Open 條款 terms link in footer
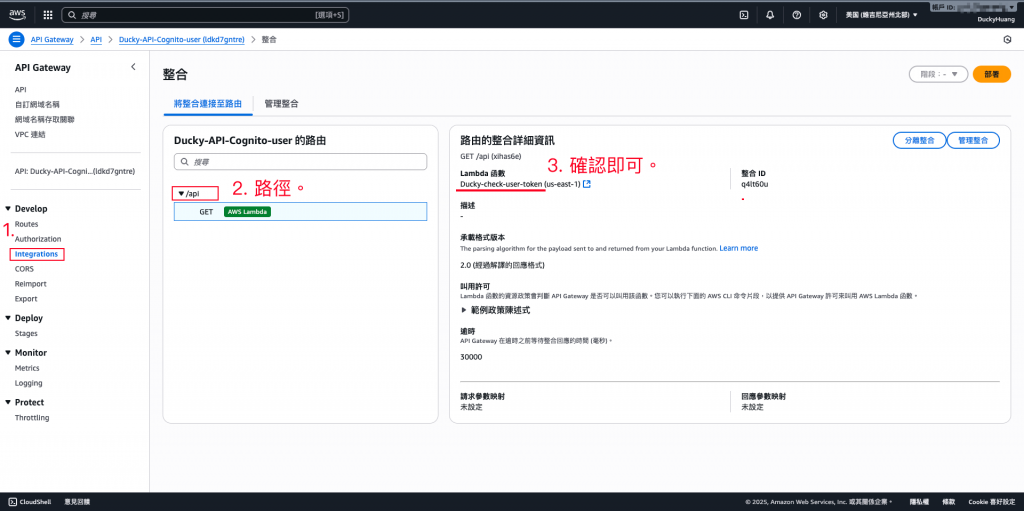 (x=948, y=502)
